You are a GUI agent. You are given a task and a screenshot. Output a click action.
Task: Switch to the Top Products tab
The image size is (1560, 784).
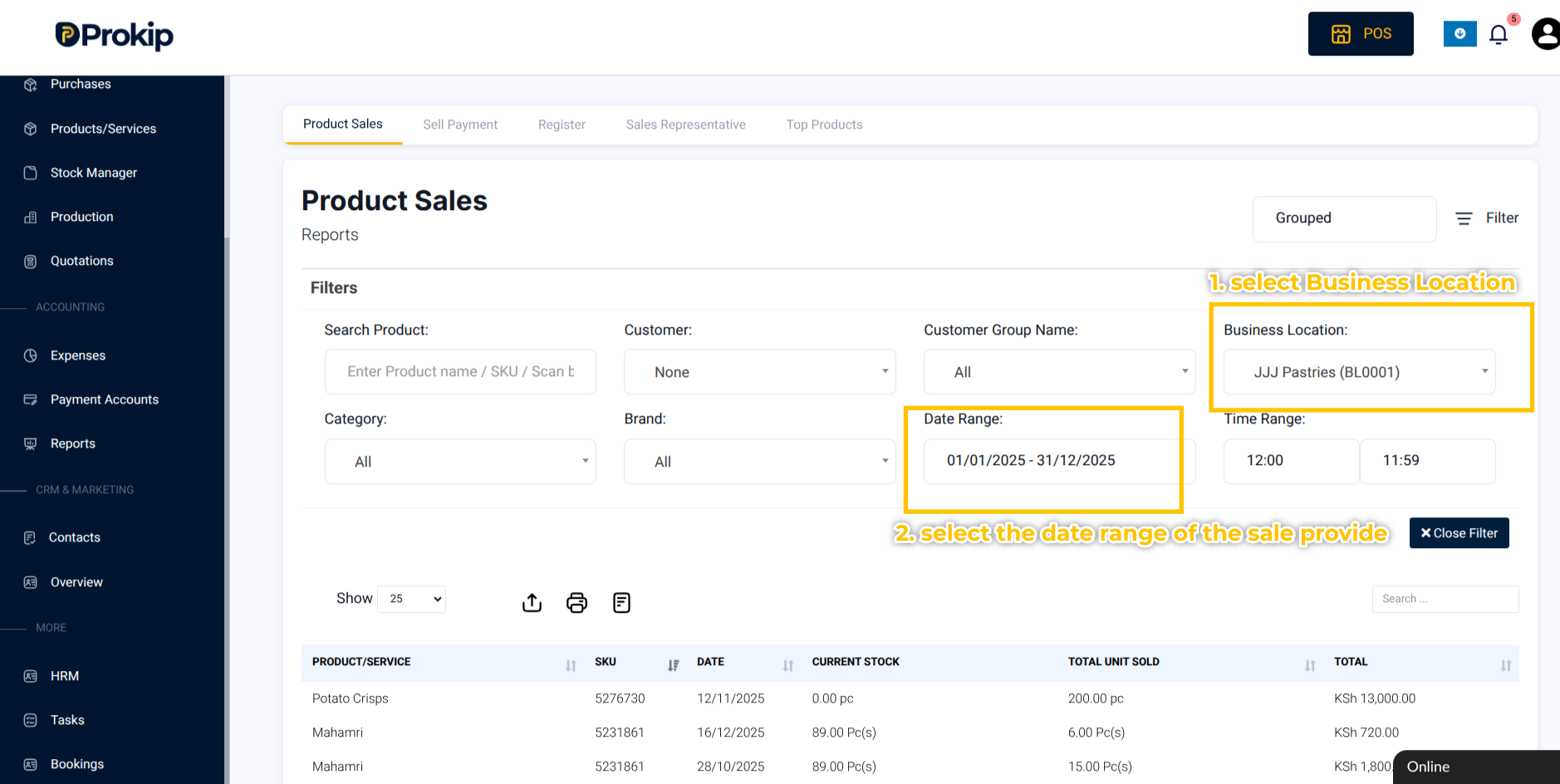(825, 125)
